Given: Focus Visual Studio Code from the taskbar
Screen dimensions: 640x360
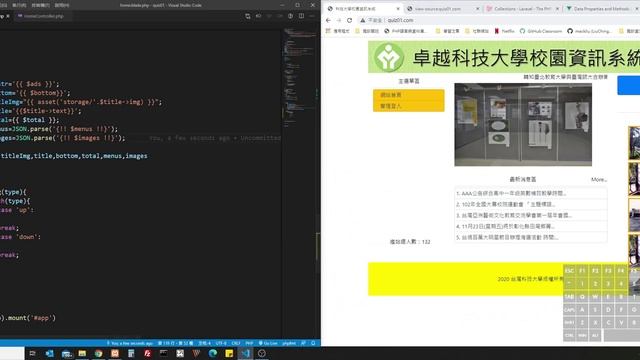Looking at the screenshot, I should 245,353.
